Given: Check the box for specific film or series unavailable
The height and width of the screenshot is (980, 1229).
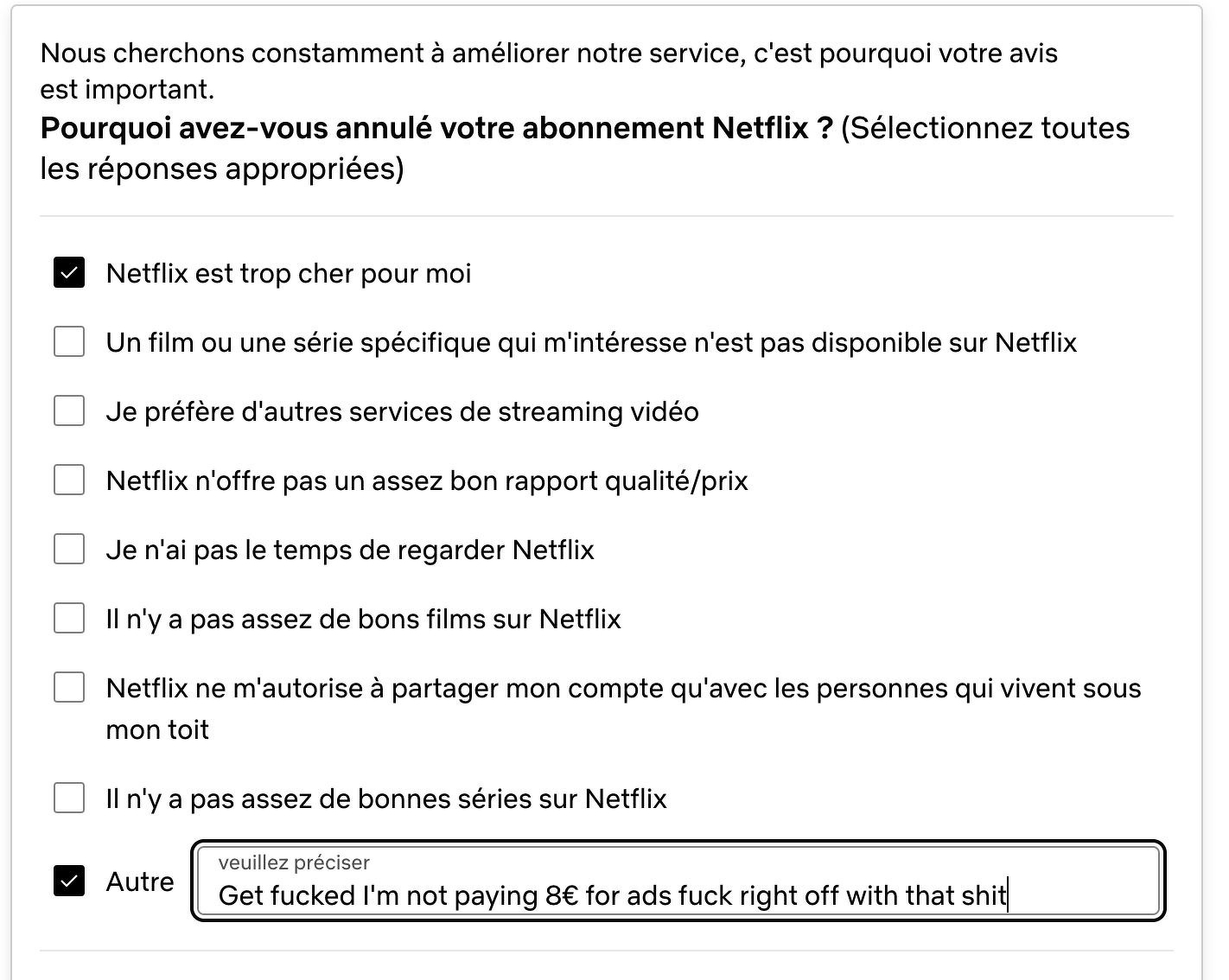Looking at the screenshot, I should (69, 341).
